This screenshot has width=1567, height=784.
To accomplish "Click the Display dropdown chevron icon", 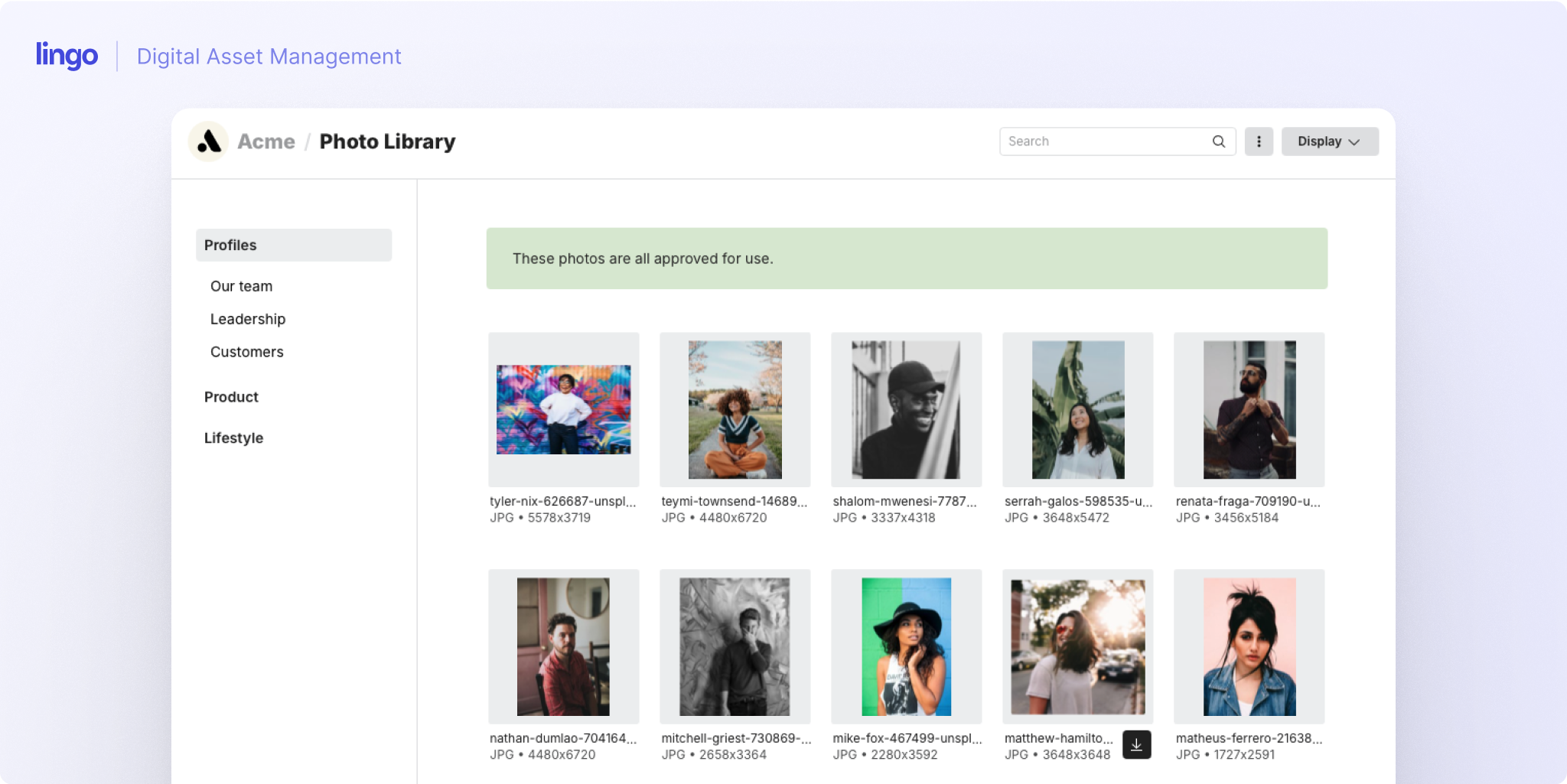I will coord(1353,142).
